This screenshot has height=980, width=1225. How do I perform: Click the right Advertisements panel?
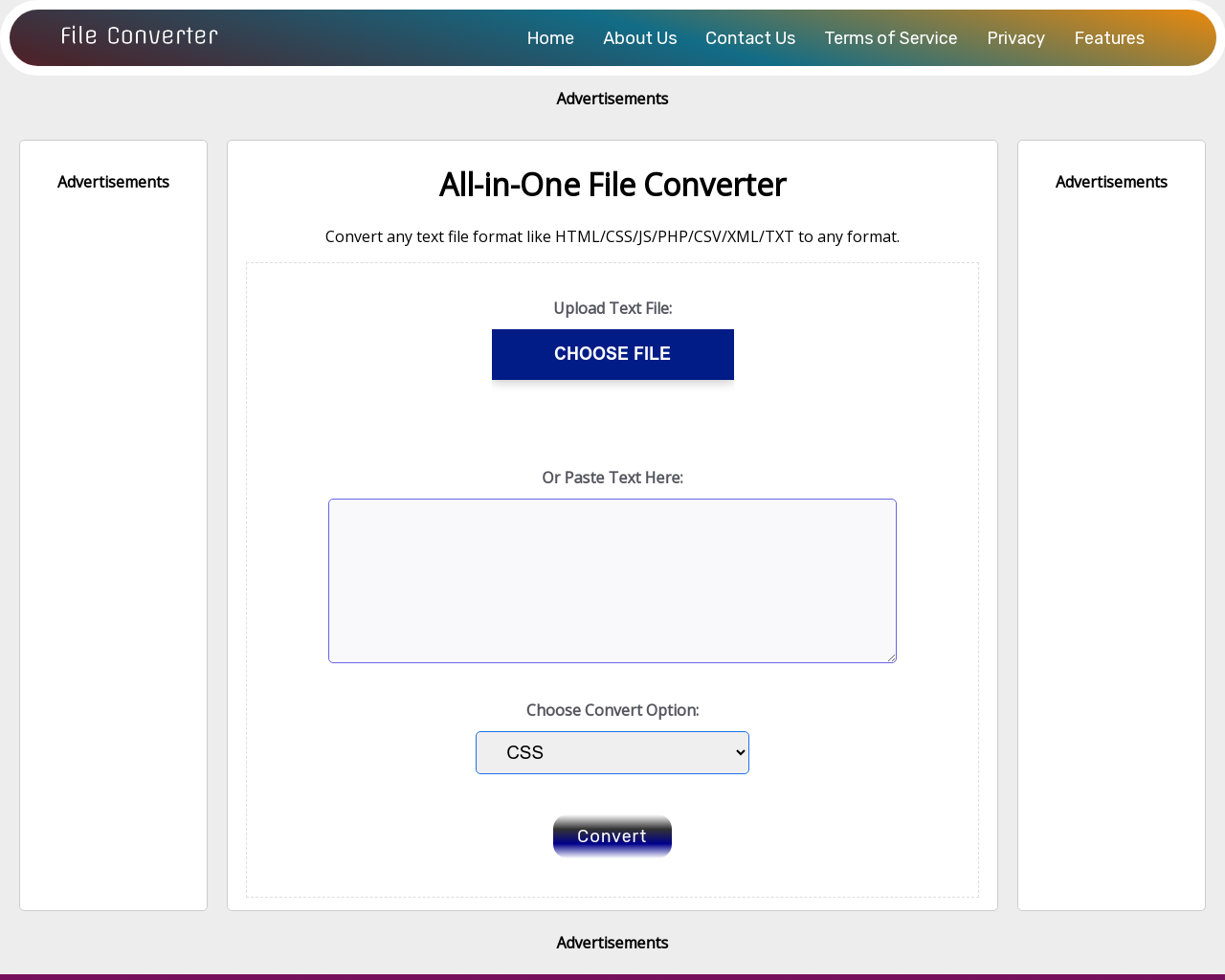pos(1111,524)
